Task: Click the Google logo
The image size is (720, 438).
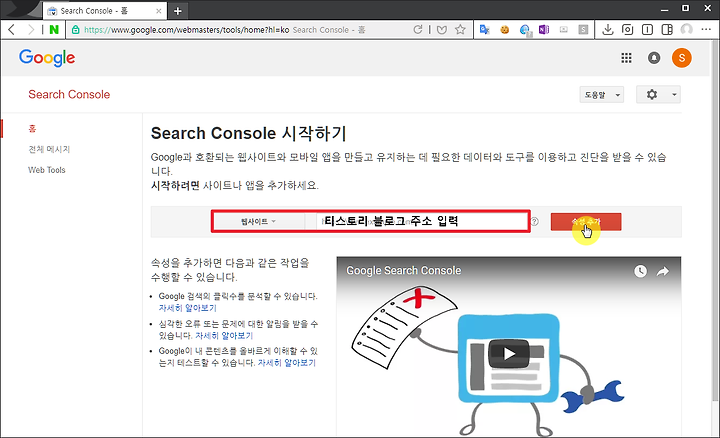Action: point(47,58)
